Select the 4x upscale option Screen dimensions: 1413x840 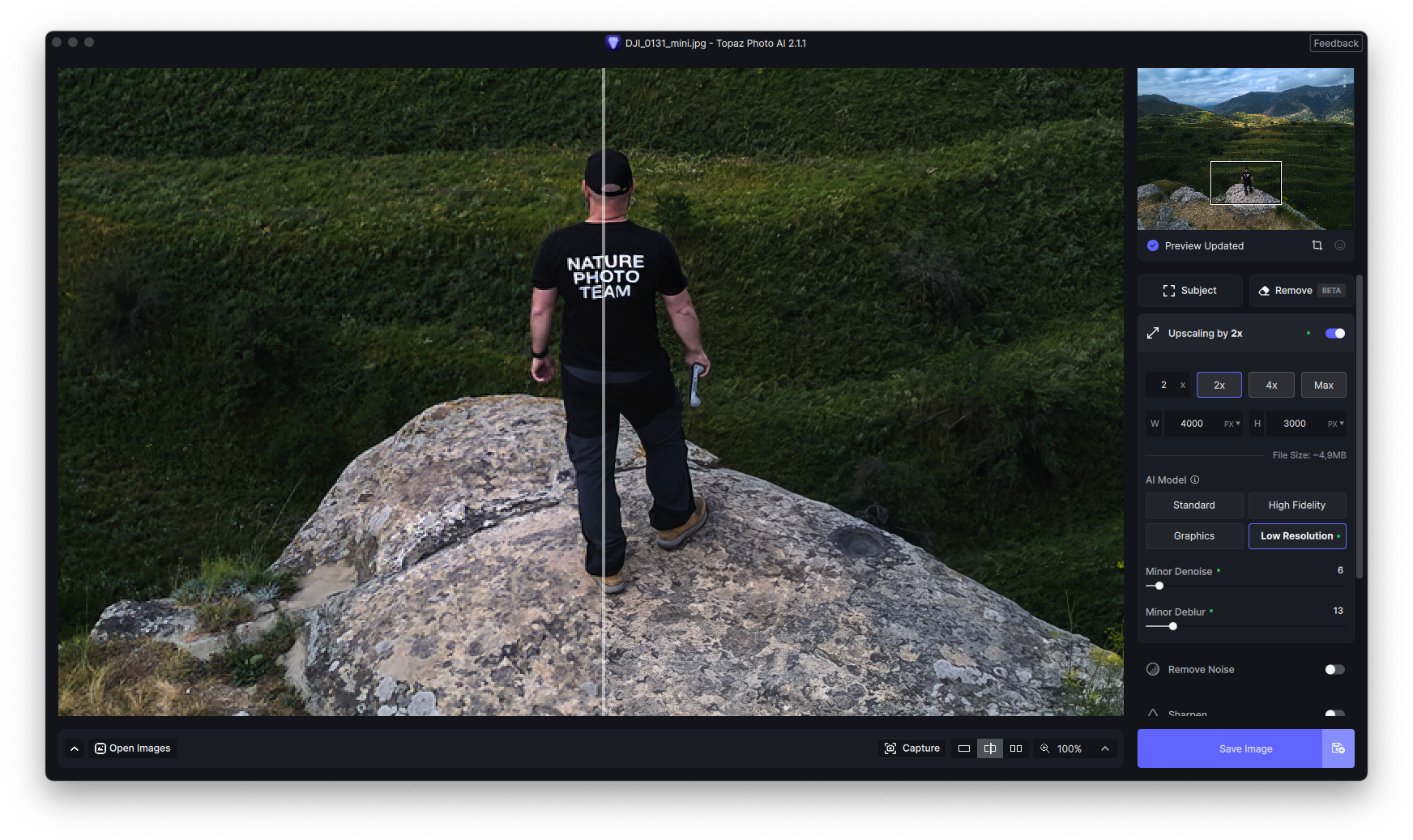pyautogui.click(x=1271, y=386)
